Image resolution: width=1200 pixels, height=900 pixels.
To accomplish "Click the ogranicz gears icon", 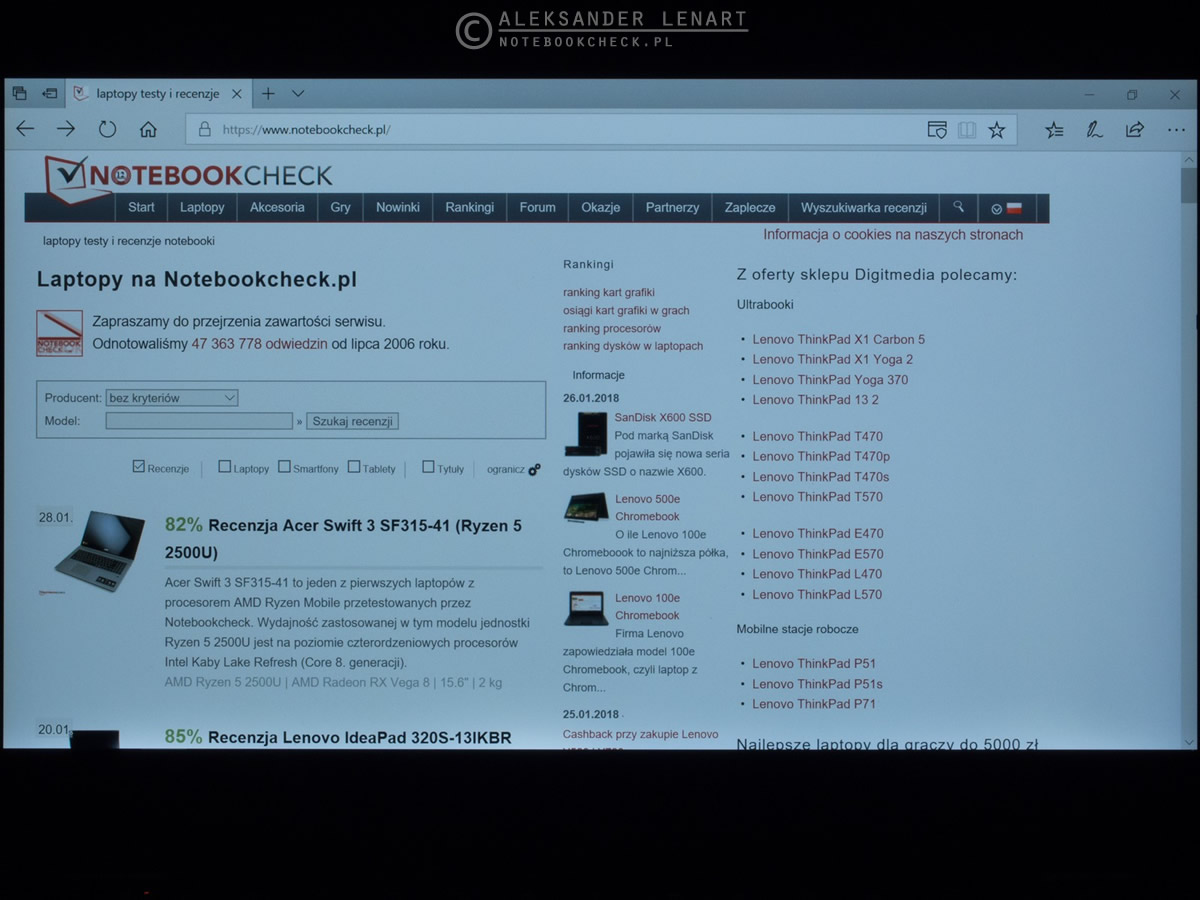I will (x=535, y=469).
